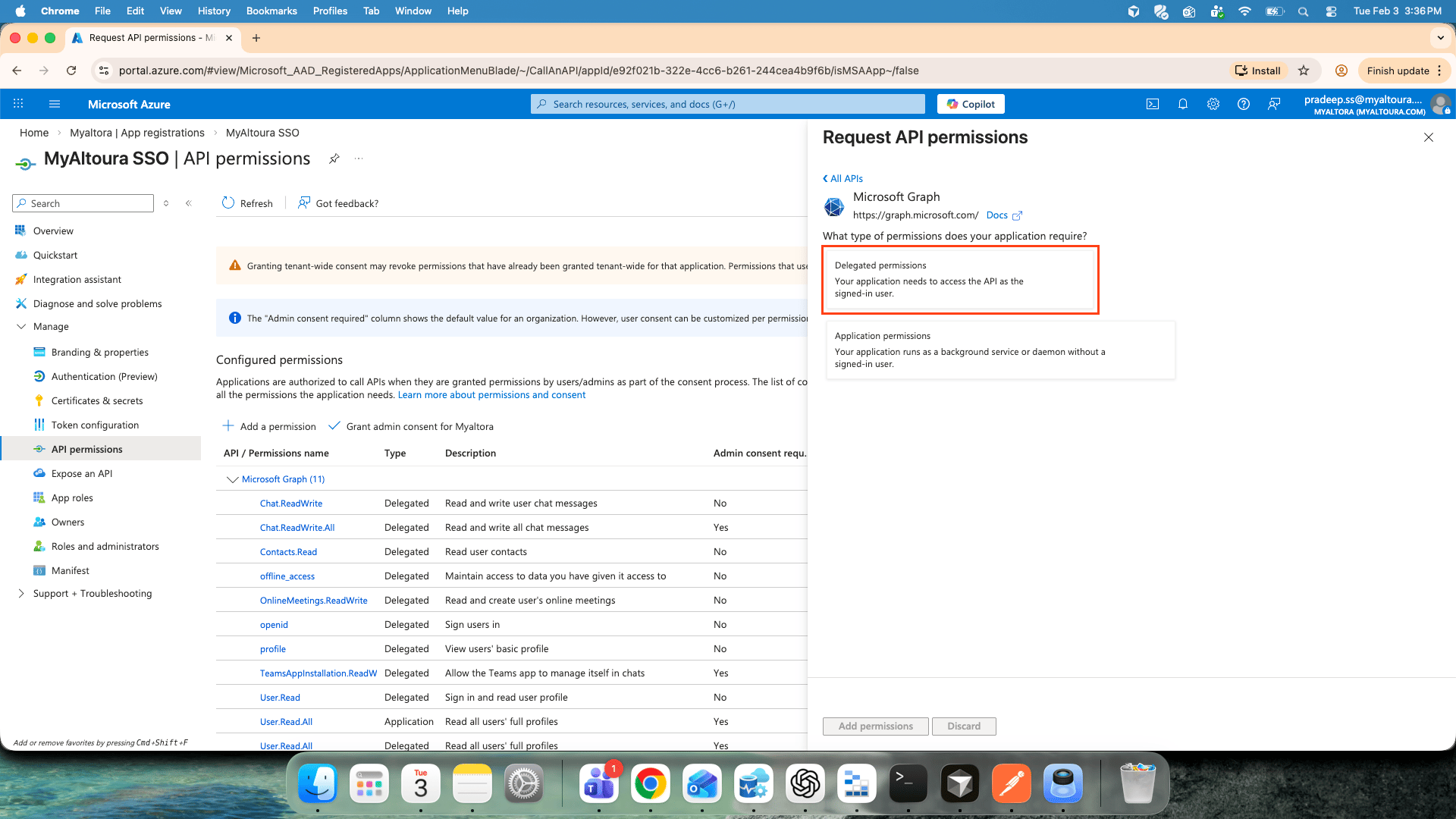
Task: Open the Azure help question mark
Action: (x=1244, y=104)
